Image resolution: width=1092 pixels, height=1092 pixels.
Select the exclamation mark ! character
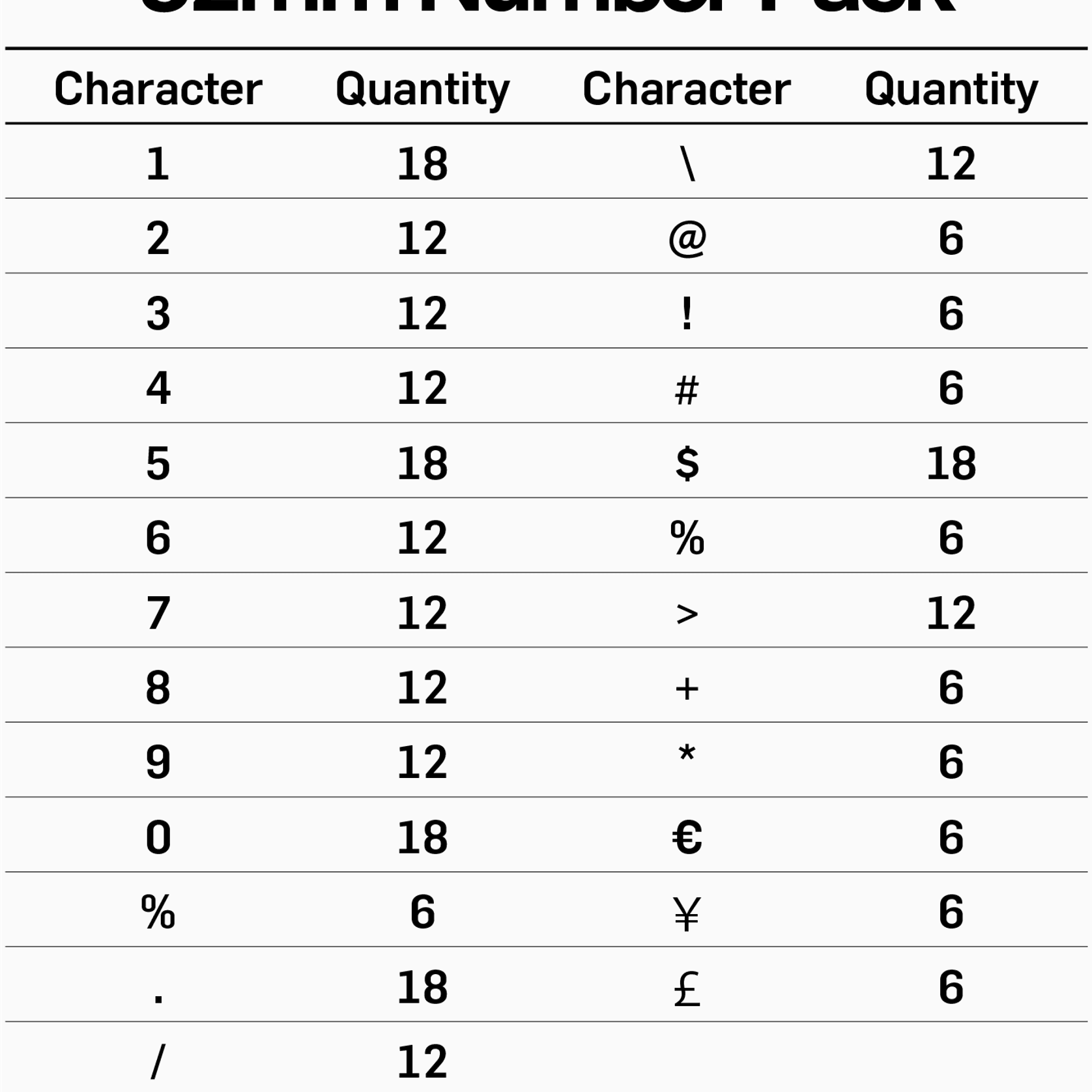(687, 313)
